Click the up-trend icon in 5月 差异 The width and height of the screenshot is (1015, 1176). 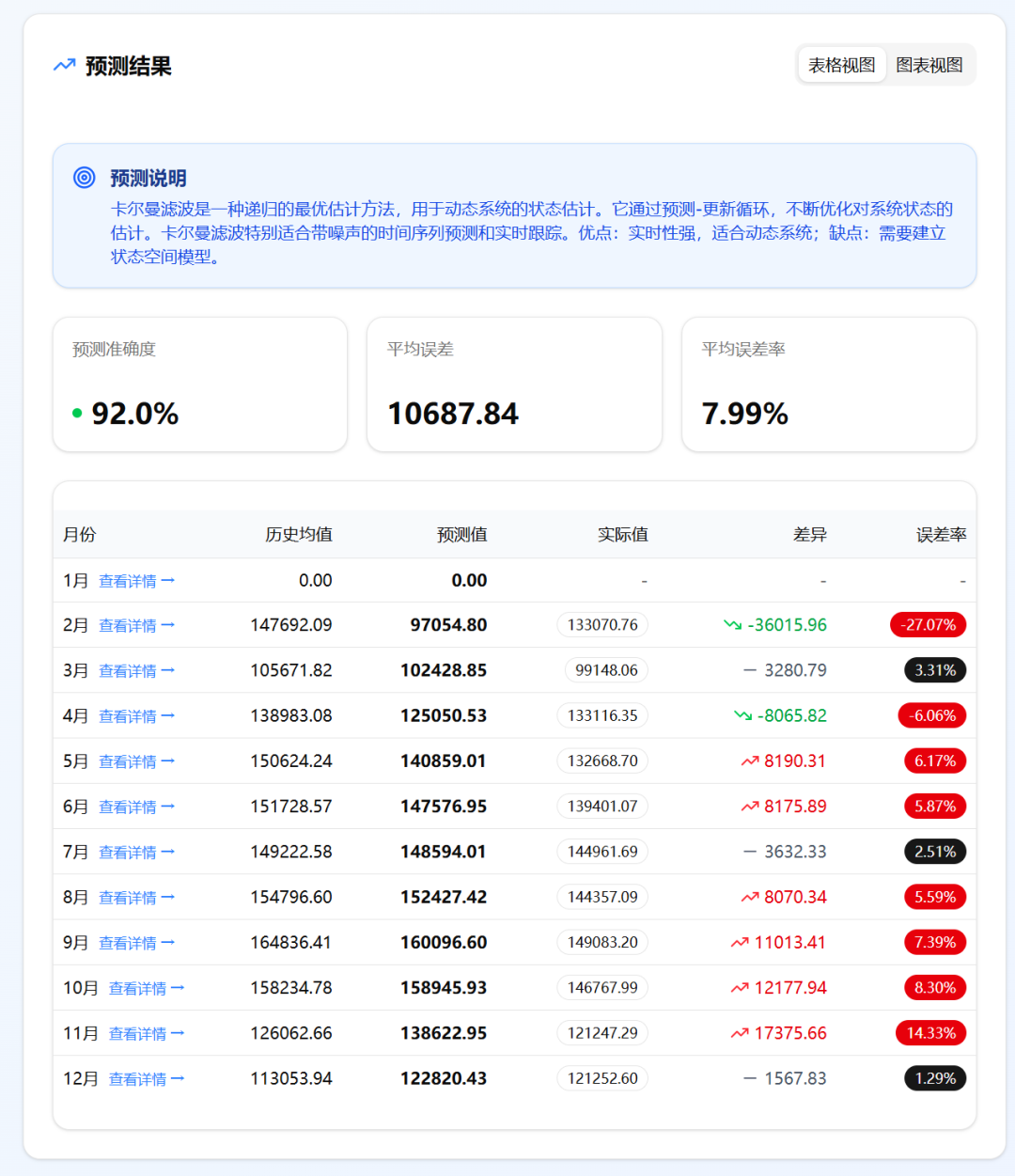pyautogui.click(x=750, y=761)
